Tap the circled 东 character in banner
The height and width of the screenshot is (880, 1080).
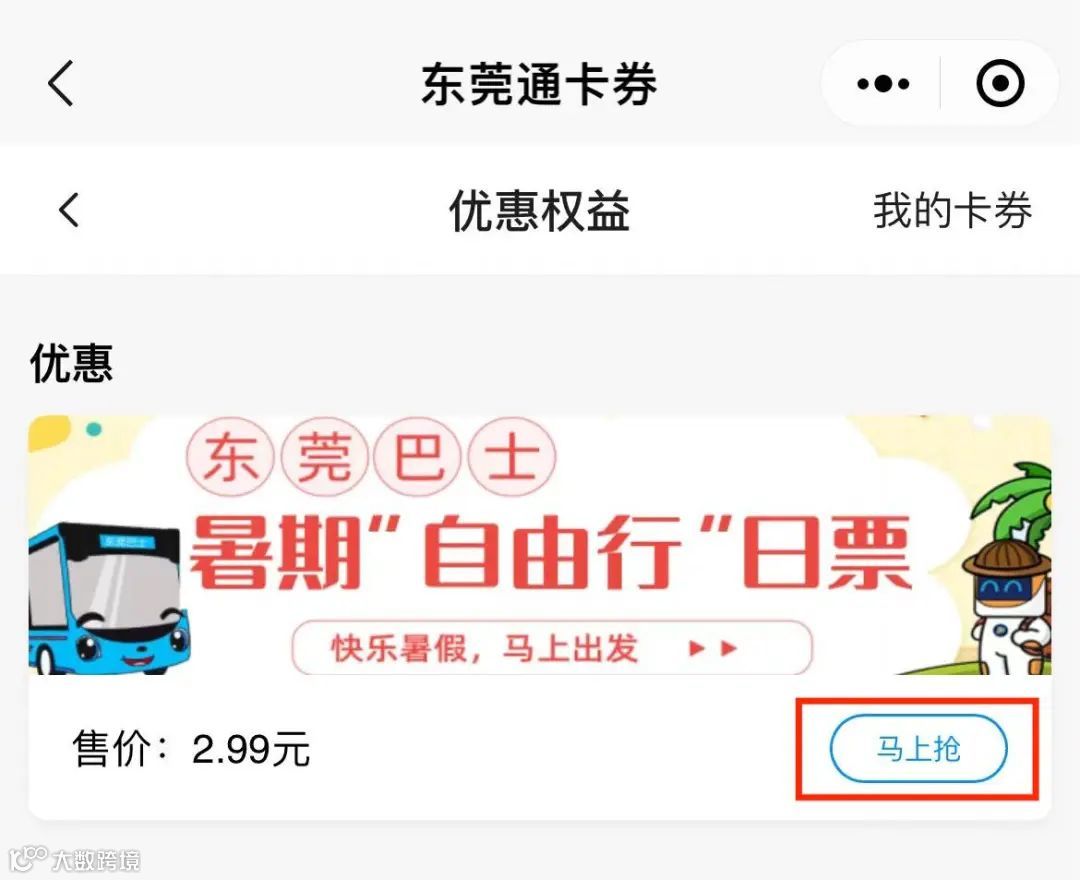point(231,457)
